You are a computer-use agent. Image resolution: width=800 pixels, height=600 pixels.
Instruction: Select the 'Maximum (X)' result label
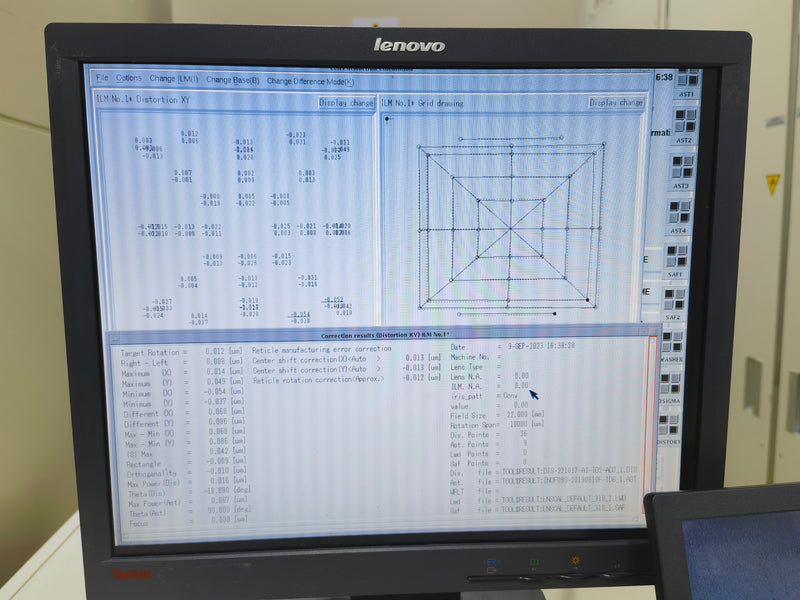click(x=147, y=373)
